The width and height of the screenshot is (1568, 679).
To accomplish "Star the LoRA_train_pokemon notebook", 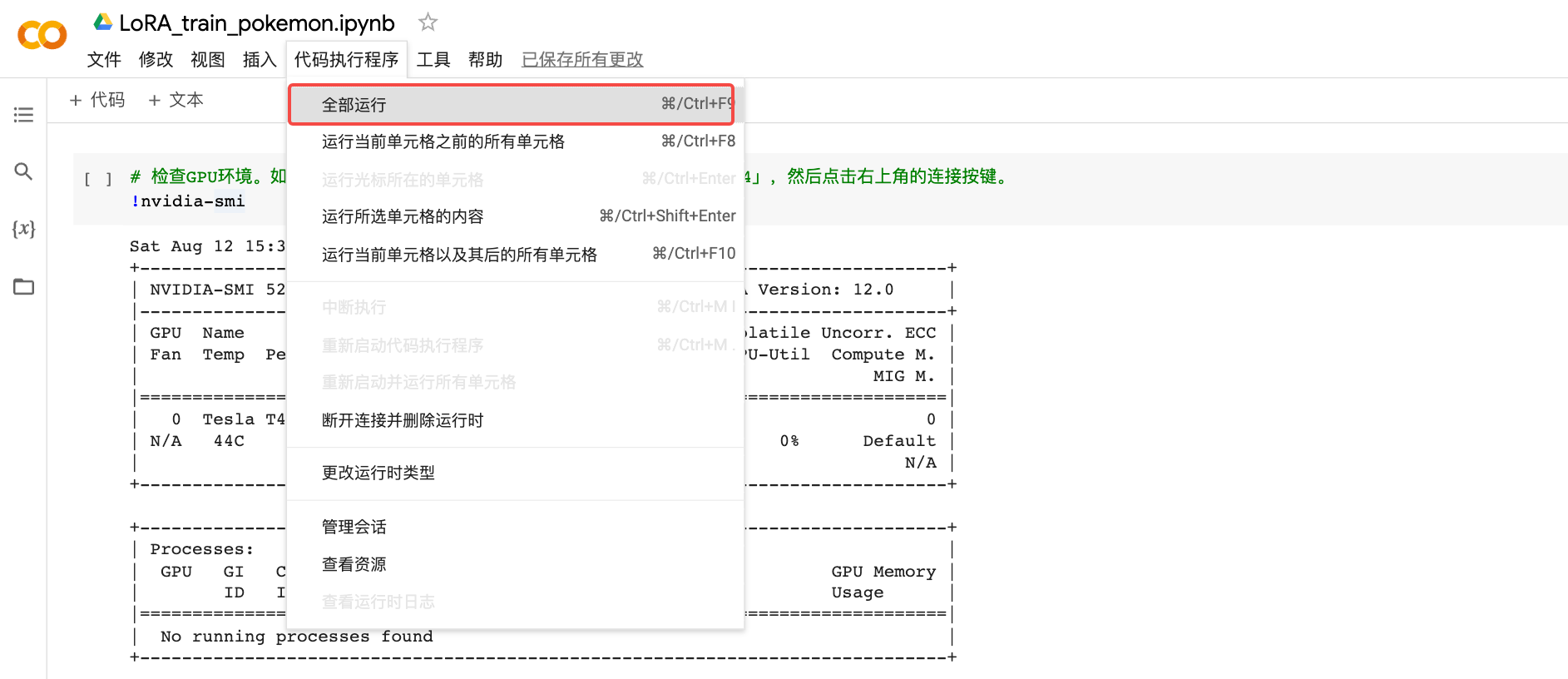I will 428,22.
